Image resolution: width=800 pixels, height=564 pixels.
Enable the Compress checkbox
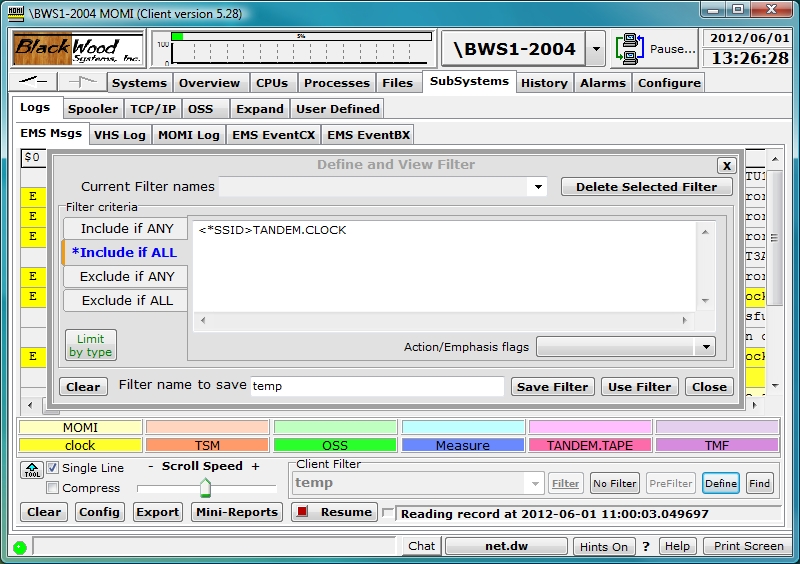click(x=53, y=488)
